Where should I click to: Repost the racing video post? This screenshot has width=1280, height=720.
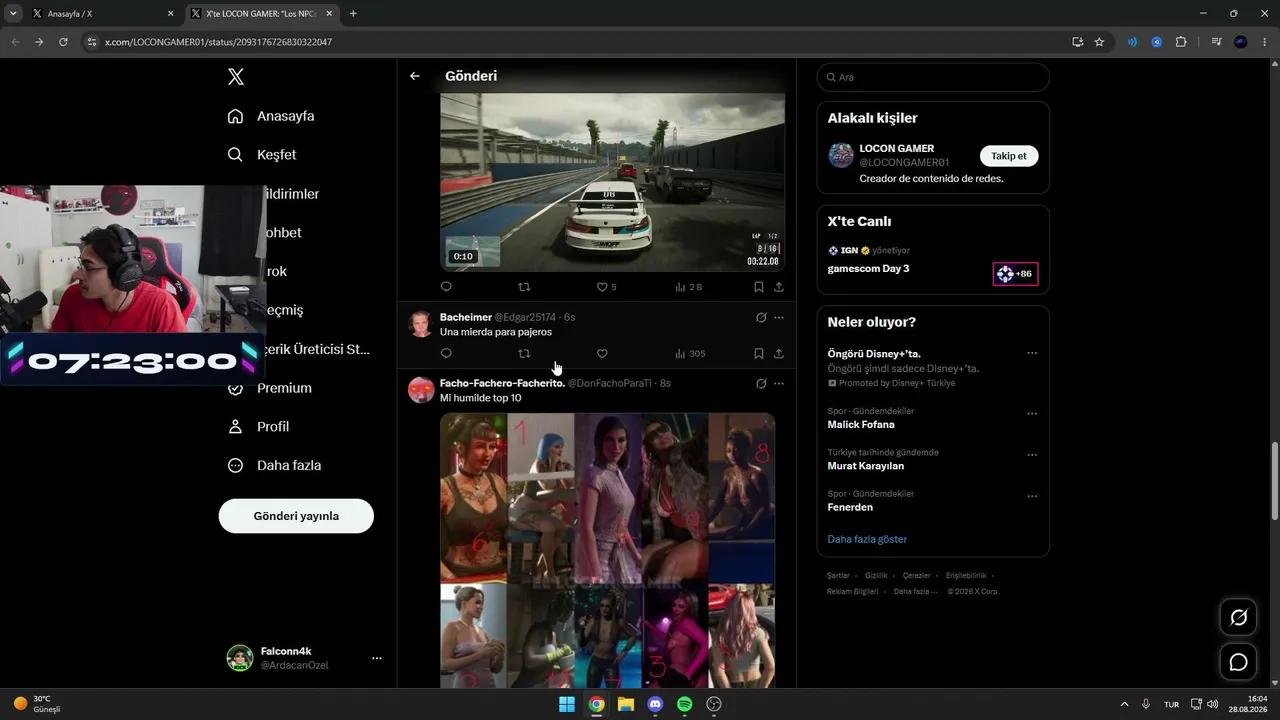click(x=524, y=287)
